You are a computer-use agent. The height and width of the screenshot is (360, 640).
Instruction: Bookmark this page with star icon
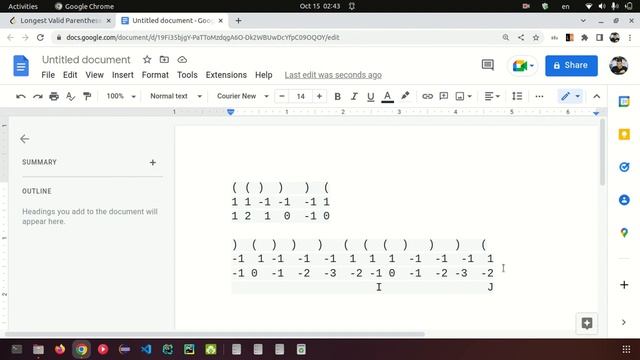point(536,38)
